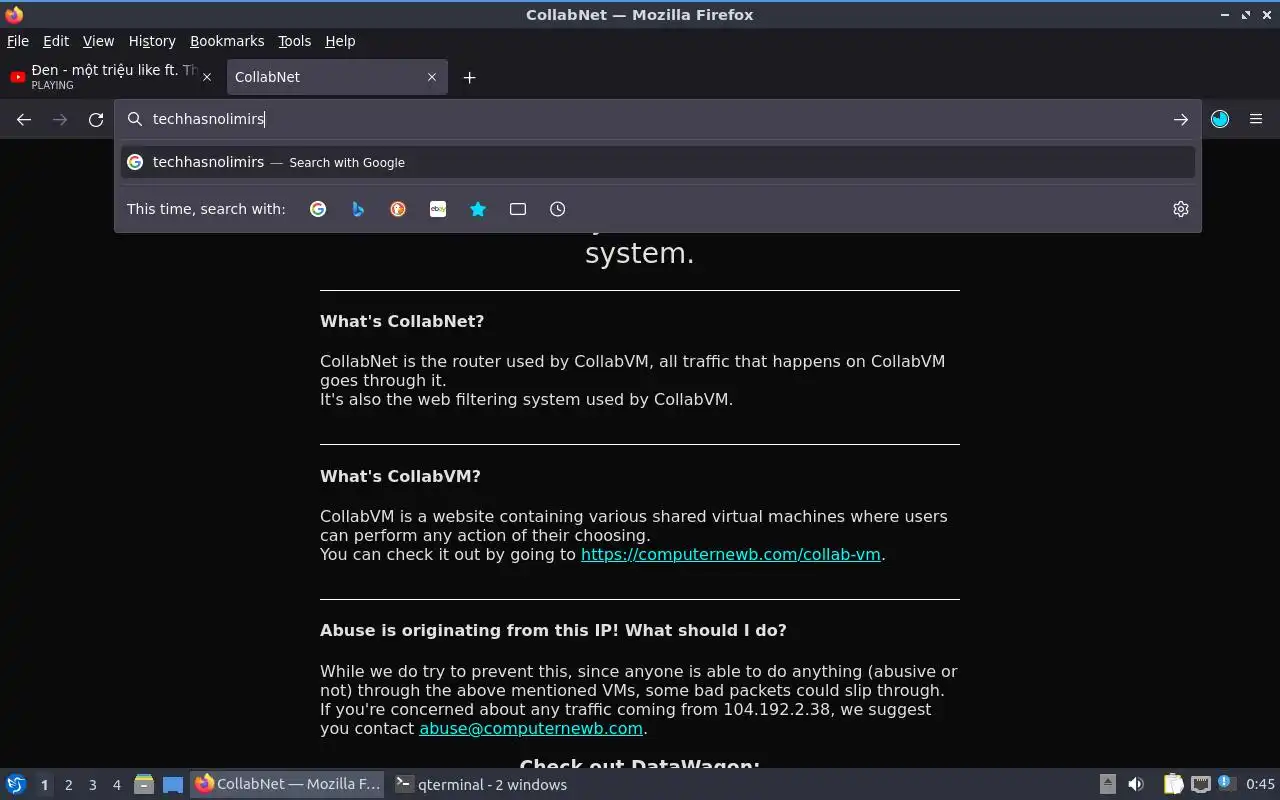Click the 0:45 clock in the panel
The height and width of the screenshot is (800, 1280).
click(x=1260, y=785)
